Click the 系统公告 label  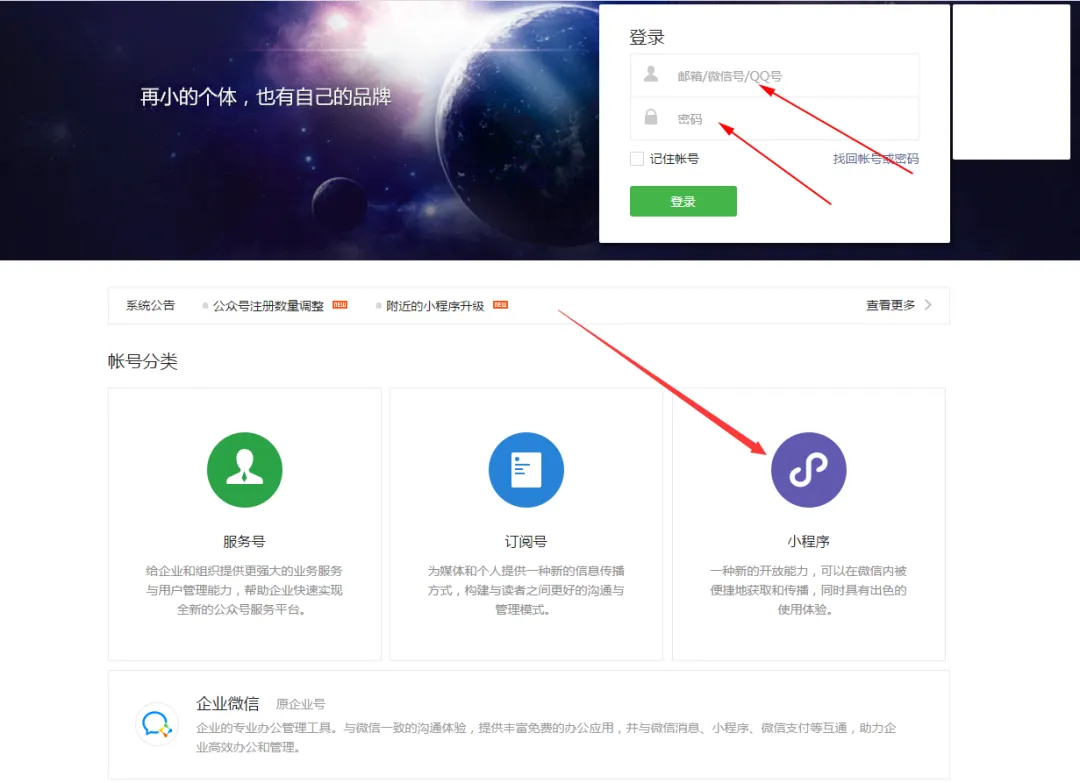[150, 305]
